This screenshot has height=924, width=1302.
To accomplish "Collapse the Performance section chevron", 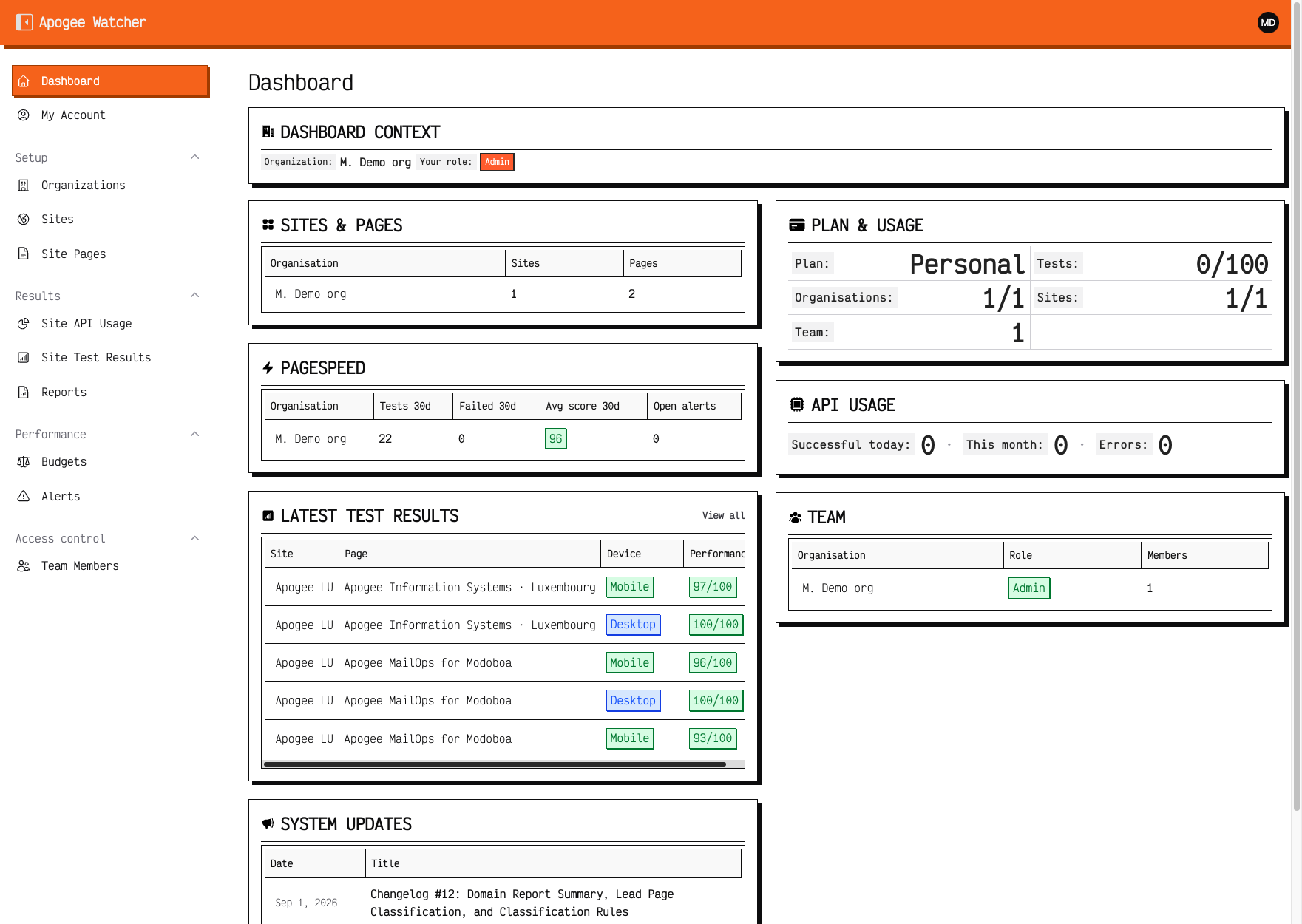I will pos(195,434).
